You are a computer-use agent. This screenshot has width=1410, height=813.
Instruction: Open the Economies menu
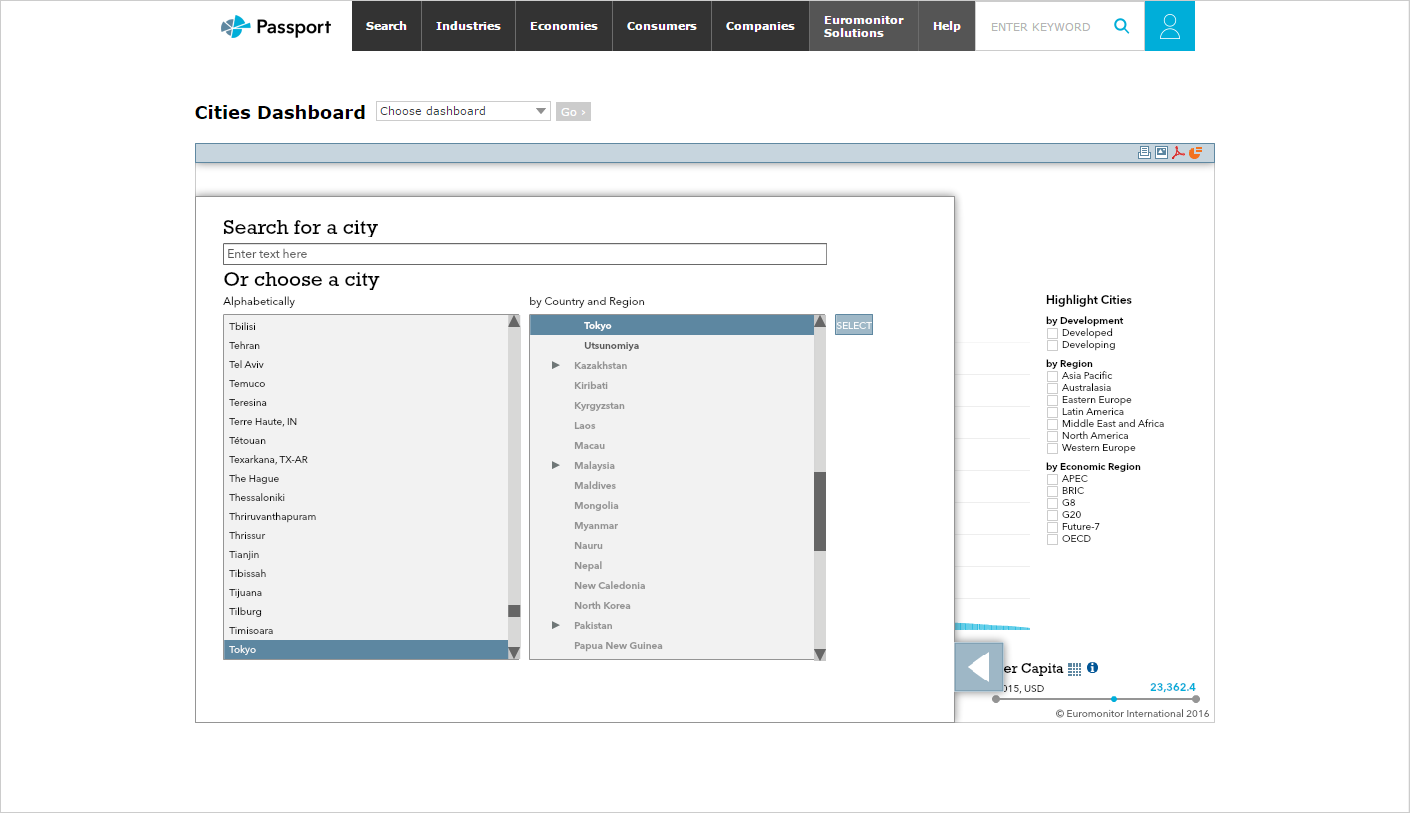pos(563,26)
